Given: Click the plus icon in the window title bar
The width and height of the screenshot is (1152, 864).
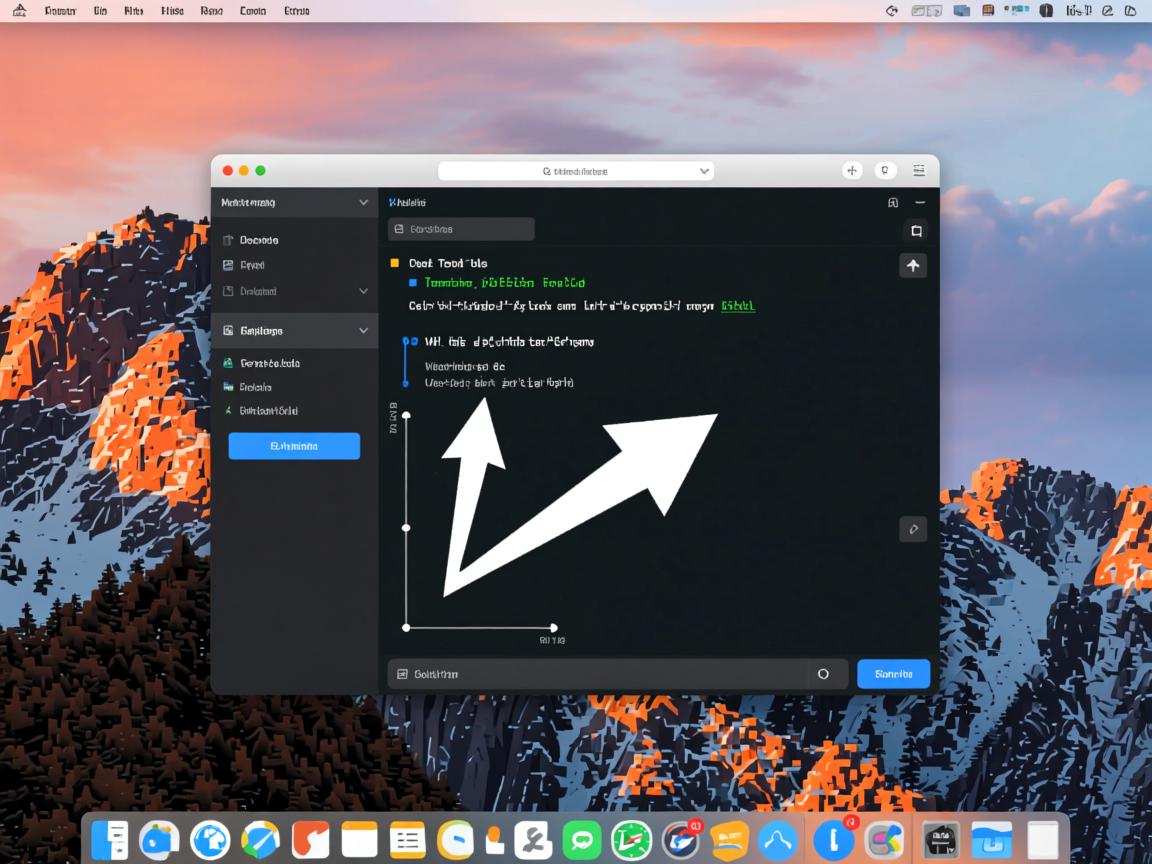Looking at the screenshot, I should (x=852, y=171).
